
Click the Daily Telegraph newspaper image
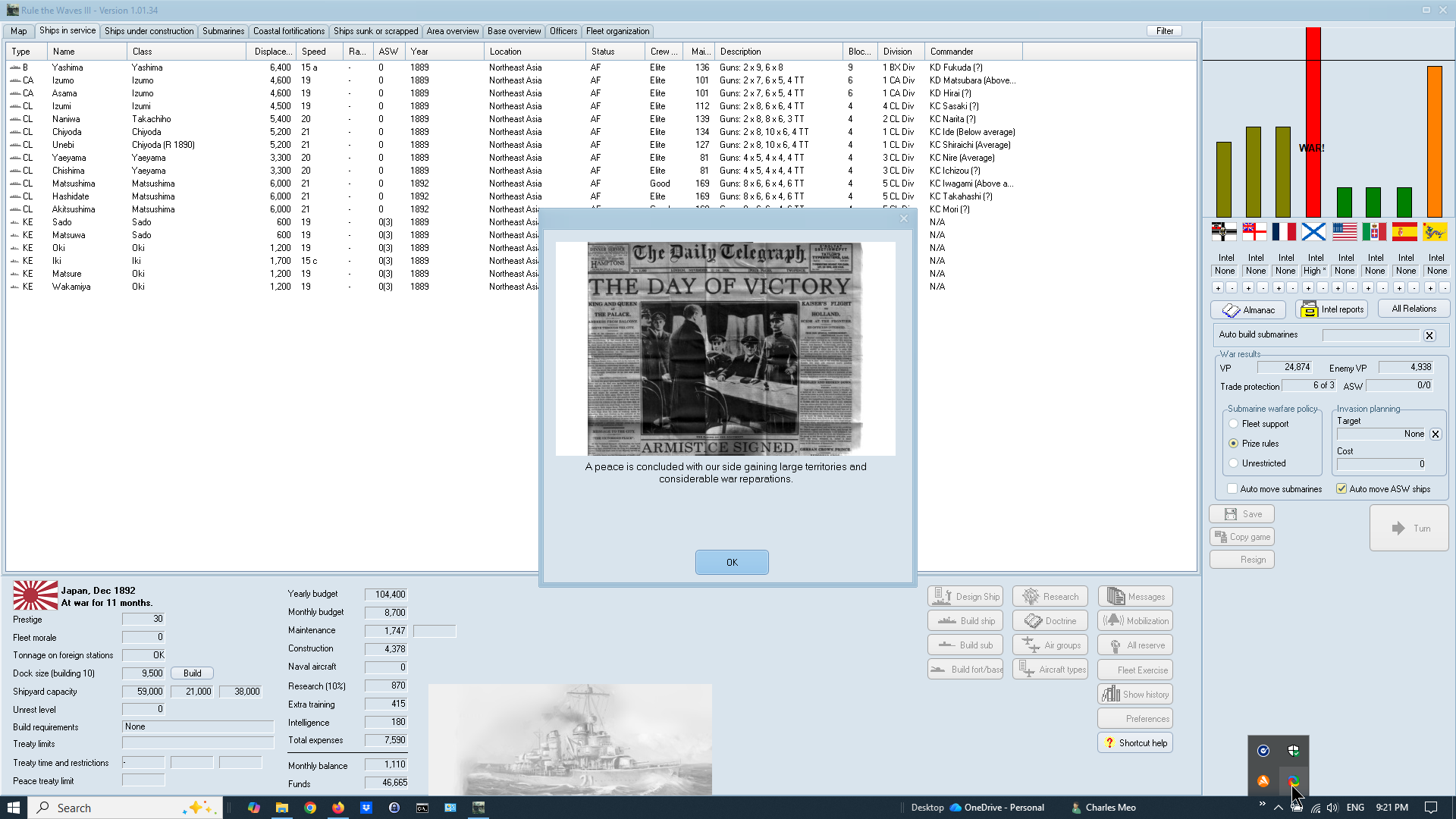(x=725, y=349)
